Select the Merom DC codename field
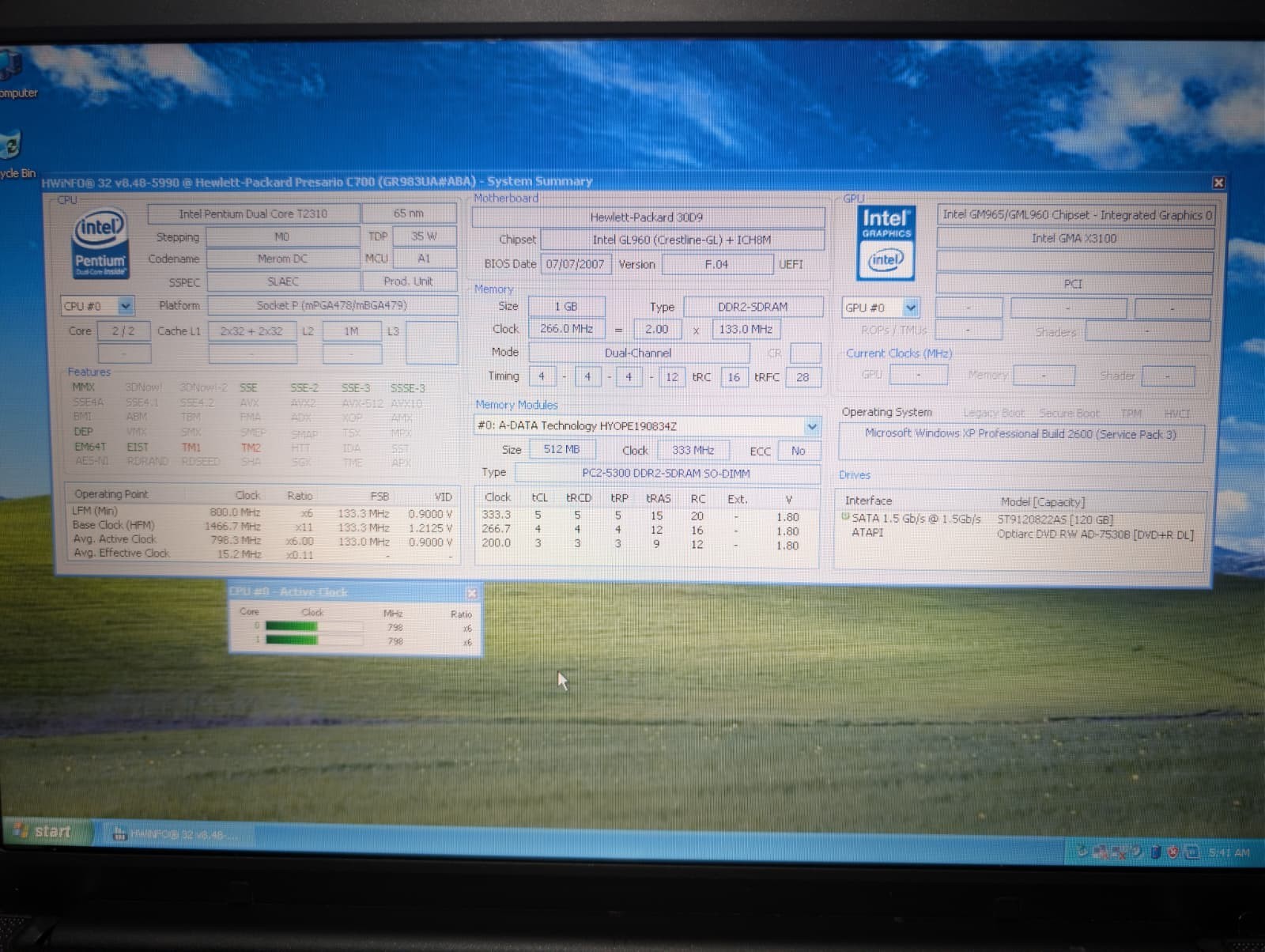1265x952 pixels. coord(282,259)
